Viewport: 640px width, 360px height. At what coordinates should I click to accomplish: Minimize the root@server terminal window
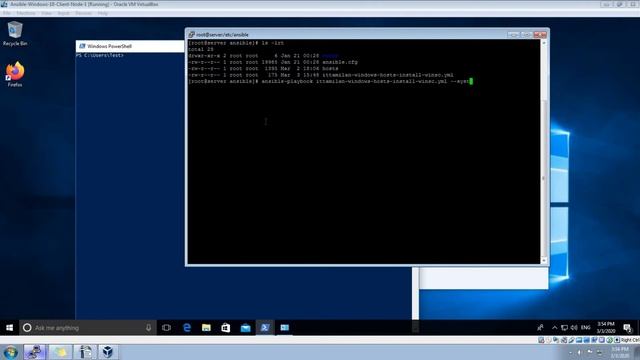[513, 35]
